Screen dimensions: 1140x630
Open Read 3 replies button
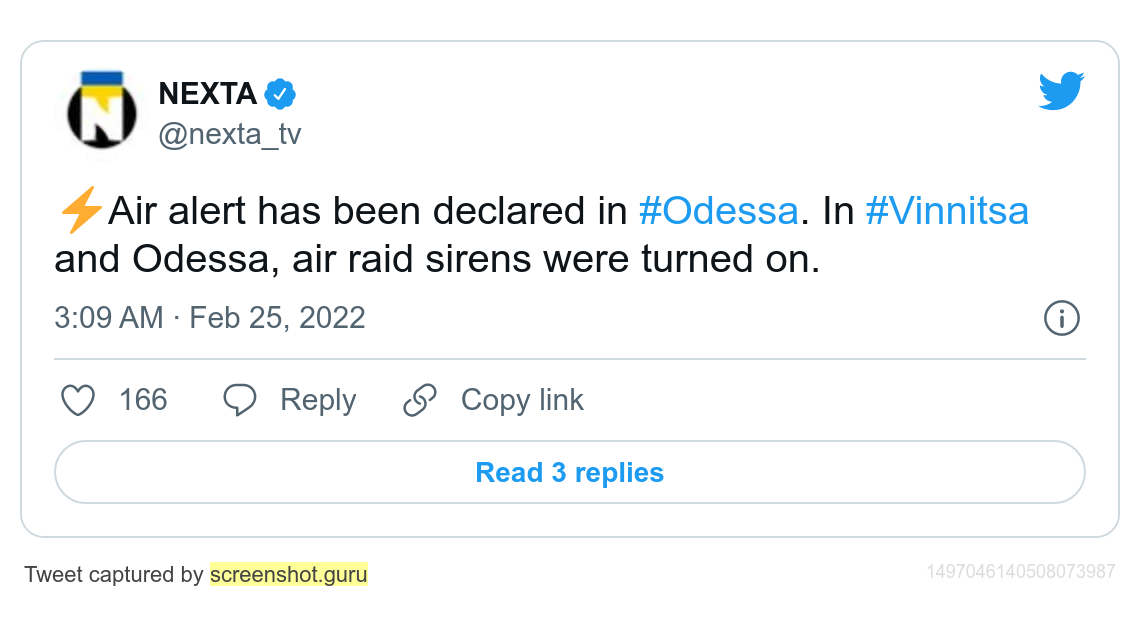[x=569, y=472]
